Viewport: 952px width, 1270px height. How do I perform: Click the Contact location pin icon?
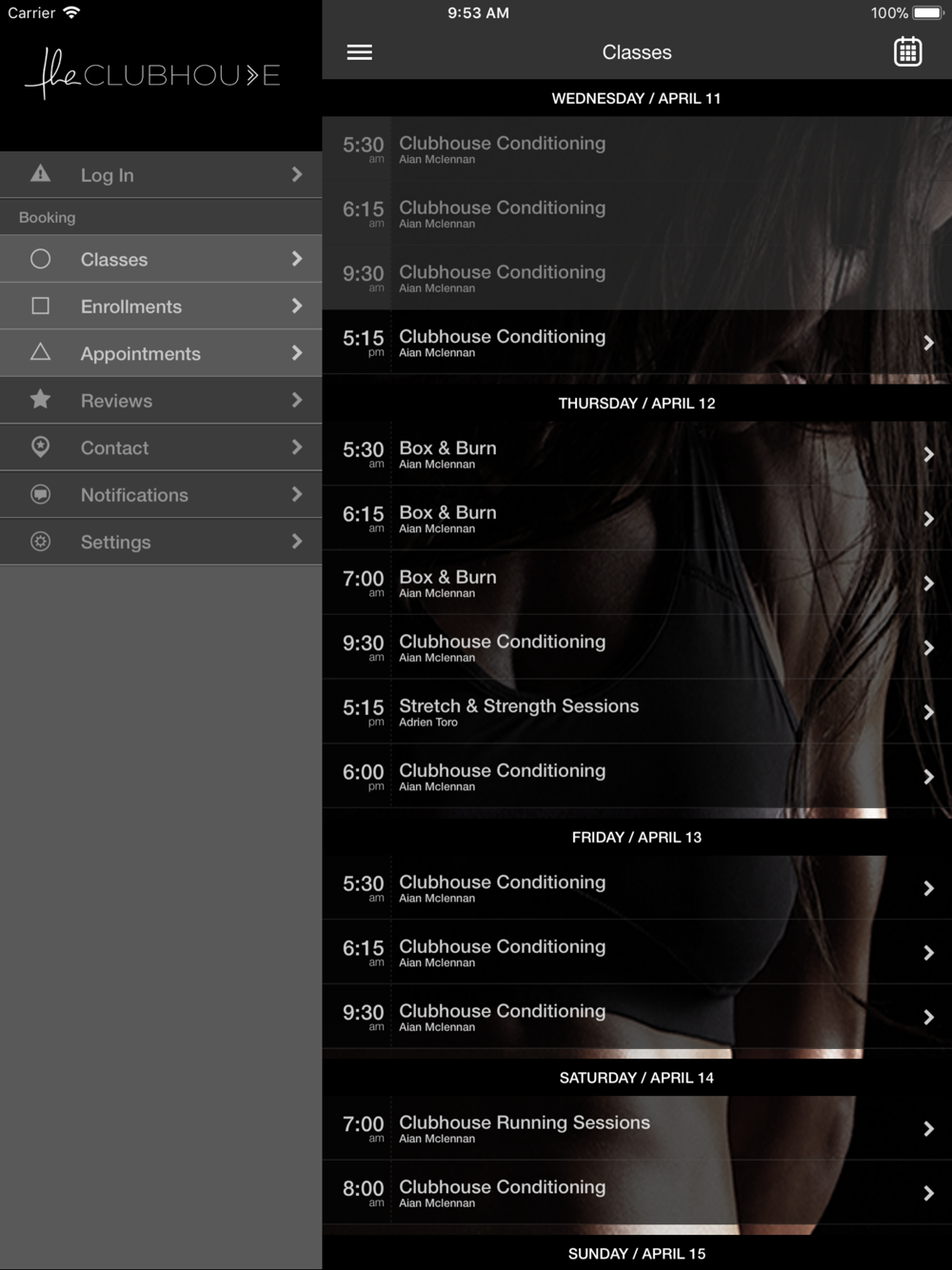tap(40, 446)
